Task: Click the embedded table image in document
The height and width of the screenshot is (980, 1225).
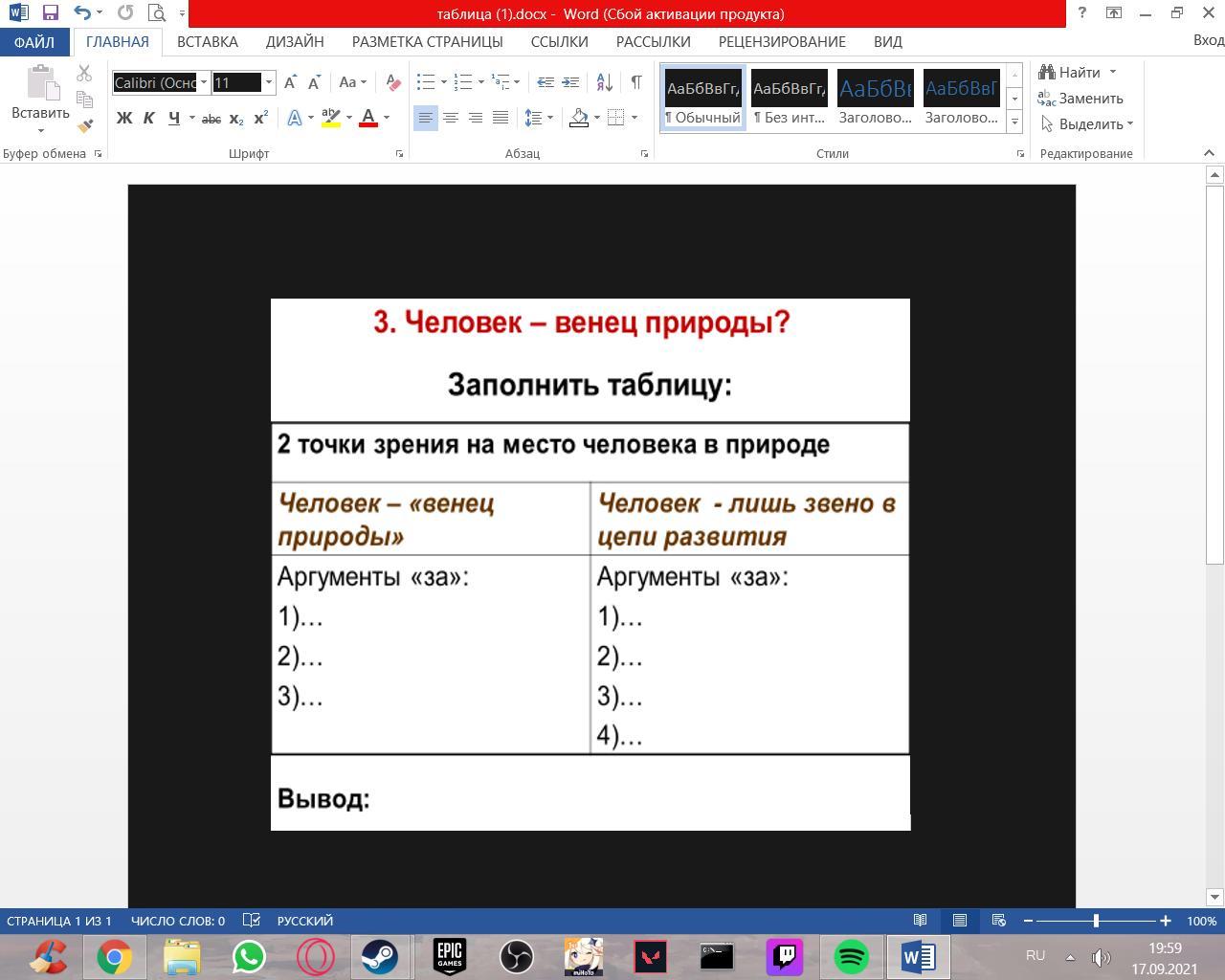Action: pyautogui.click(x=590, y=564)
